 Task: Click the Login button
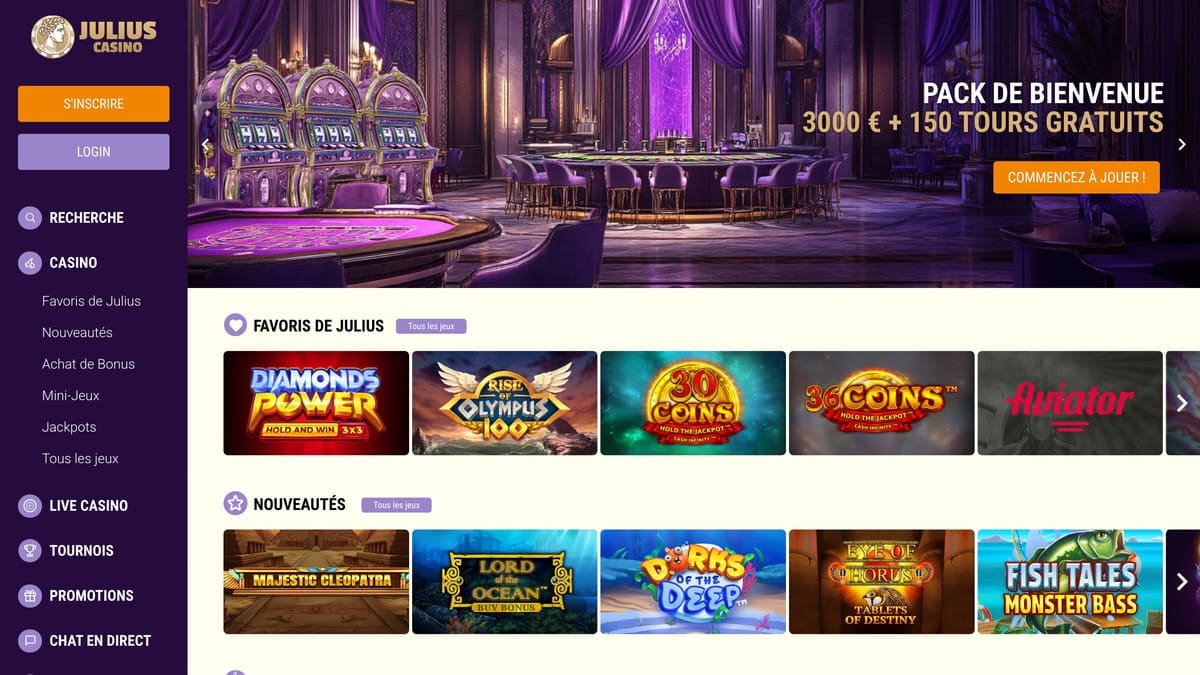(94, 152)
